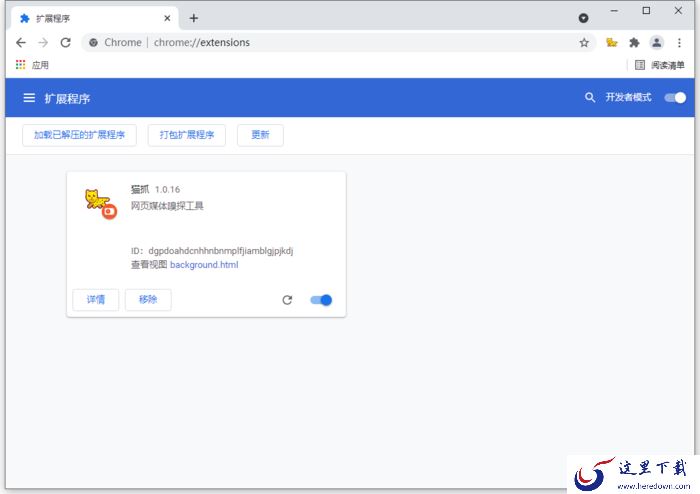Open the Extensions puzzle-piece menu
Viewport: 700px width, 494px height.
tap(634, 42)
